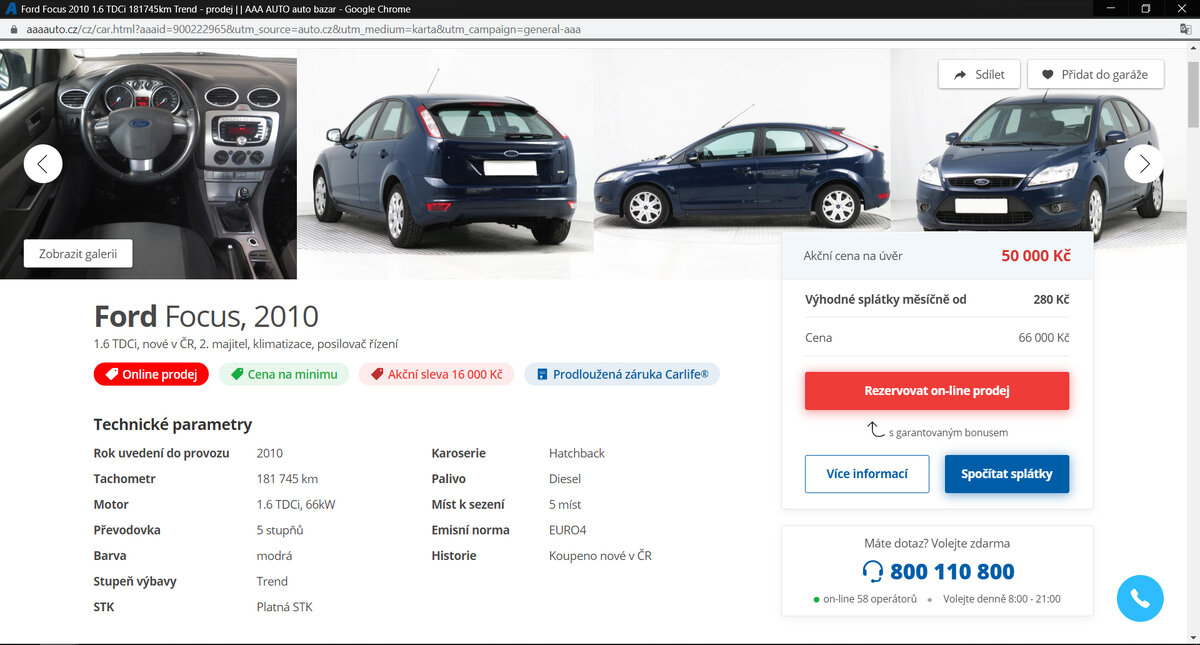Share the listing via Sdílet
The height and width of the screenshot is (645, 1200).
pos(979,74)
